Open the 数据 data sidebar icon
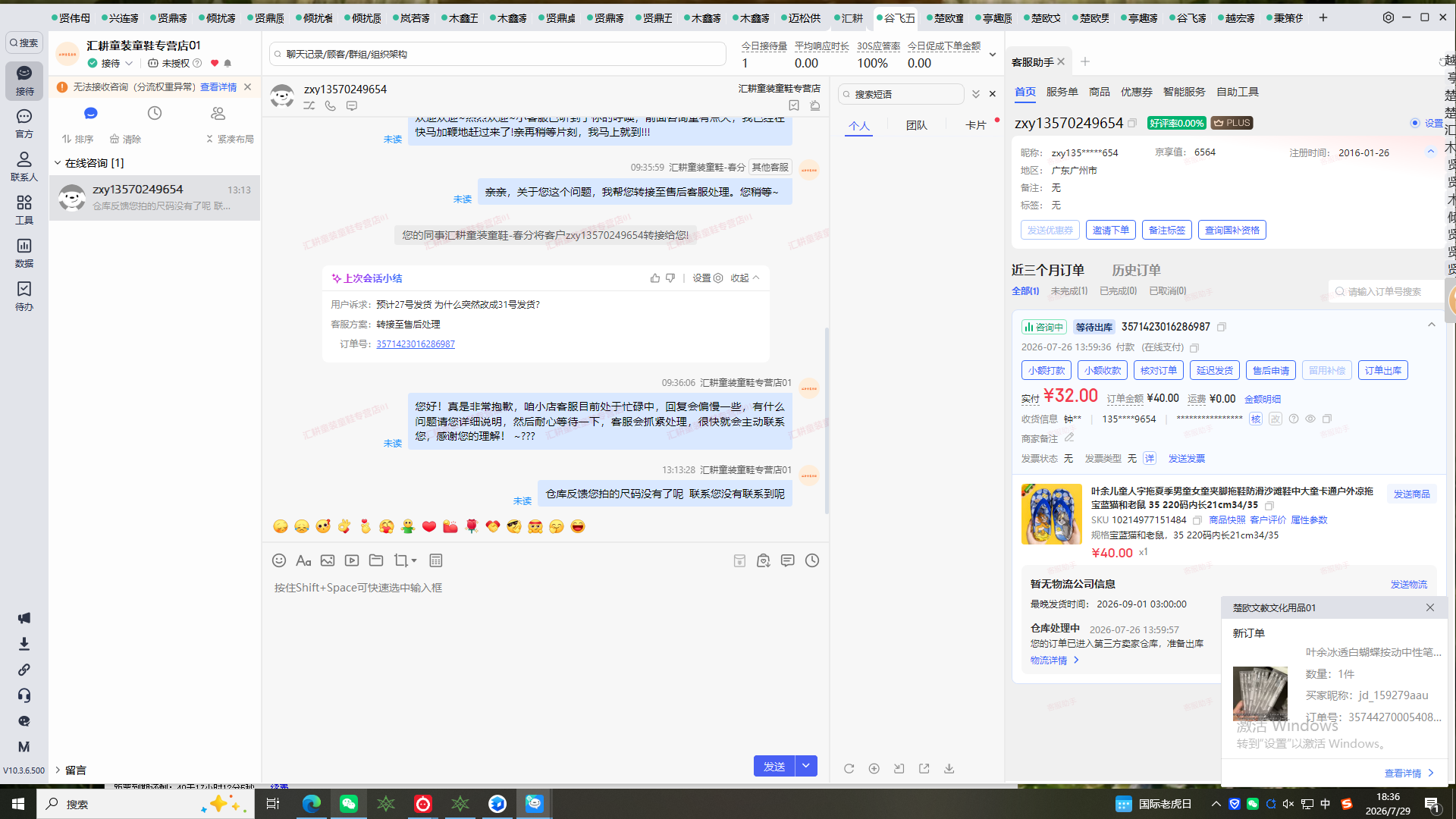 coord(24,253)
